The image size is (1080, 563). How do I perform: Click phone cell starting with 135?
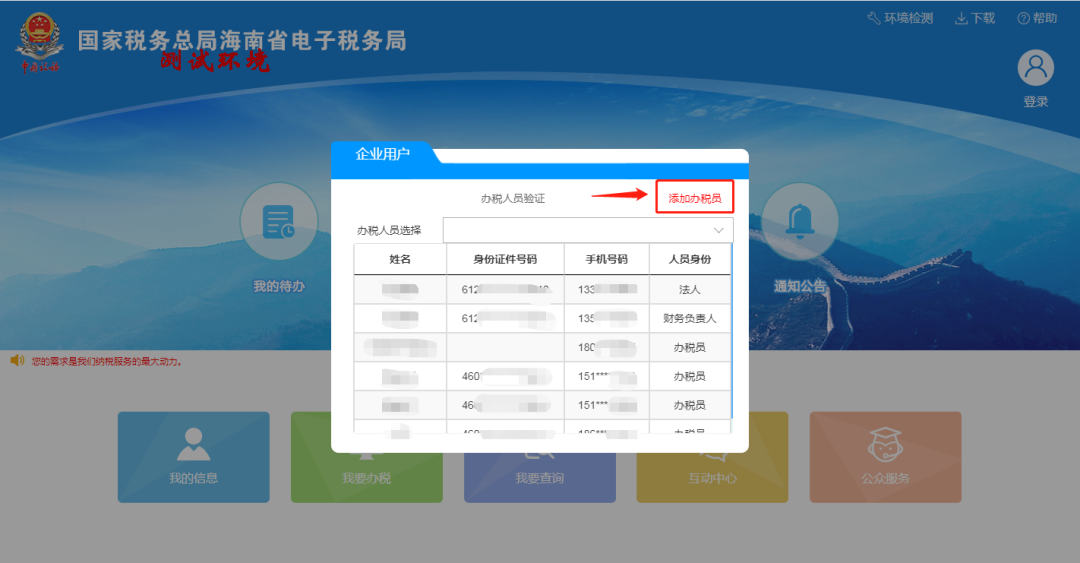606,318
